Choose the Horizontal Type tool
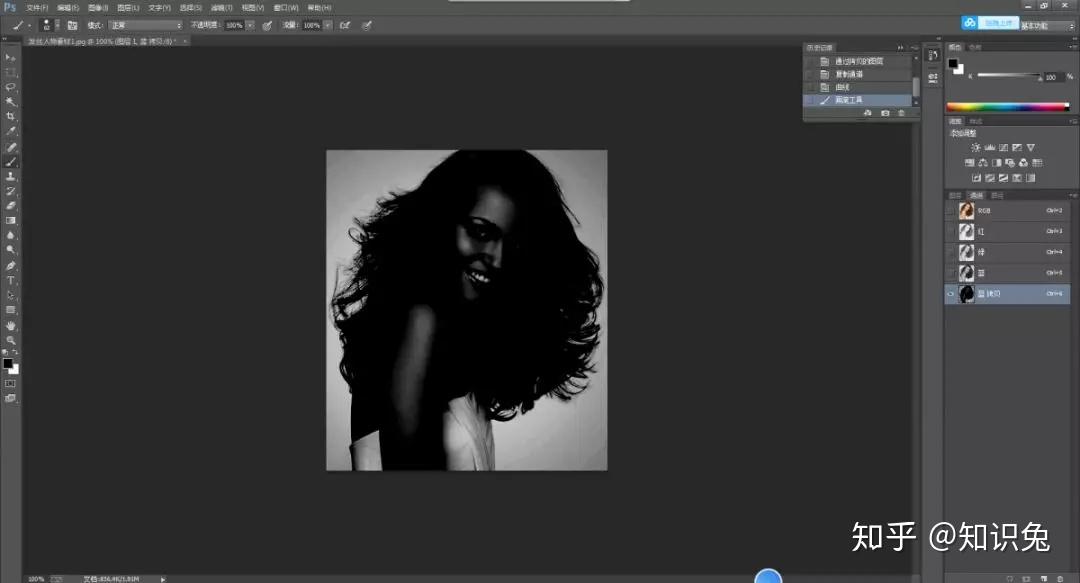Screen dimensions: 1080x583 pyautogui.click(x=11, y=281)
